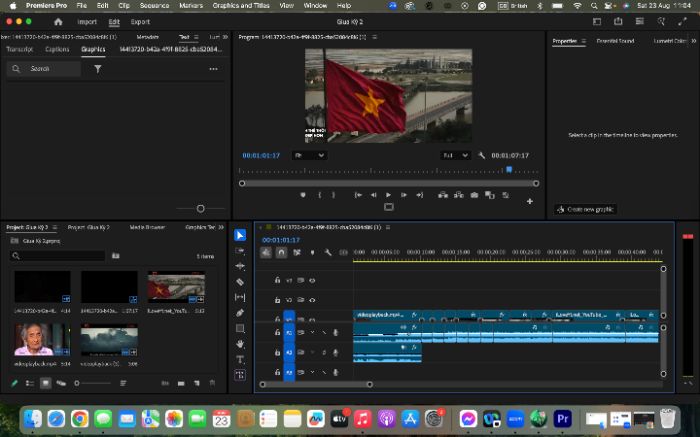Image resolution: width=700 pixels, height=437 pixels.
Task: Switch to the Export workspace
Action: (x=140, y=22)
